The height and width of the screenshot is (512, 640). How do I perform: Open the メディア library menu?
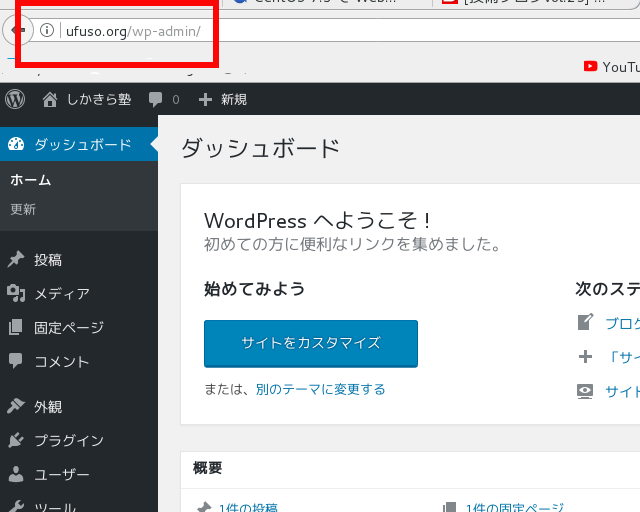(x=61, y=294)
